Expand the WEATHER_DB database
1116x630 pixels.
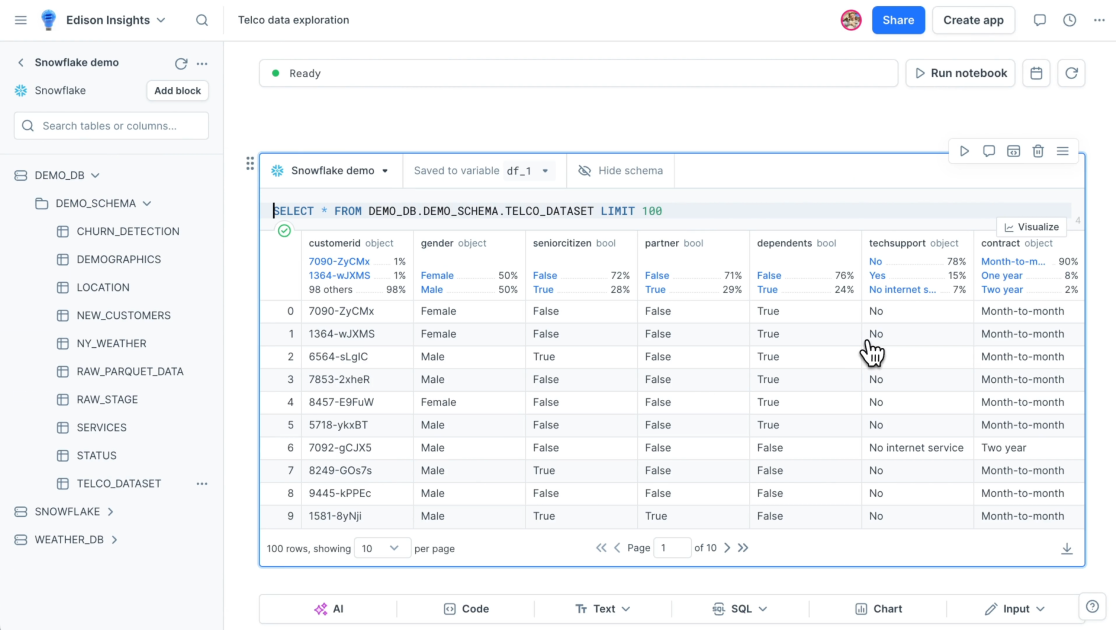(114, 540)
